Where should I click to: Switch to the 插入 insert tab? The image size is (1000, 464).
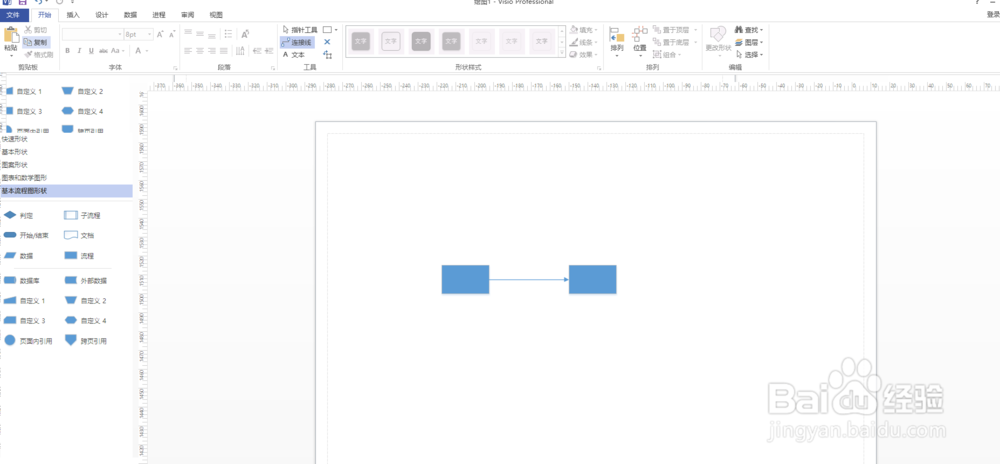coord(73,15)
